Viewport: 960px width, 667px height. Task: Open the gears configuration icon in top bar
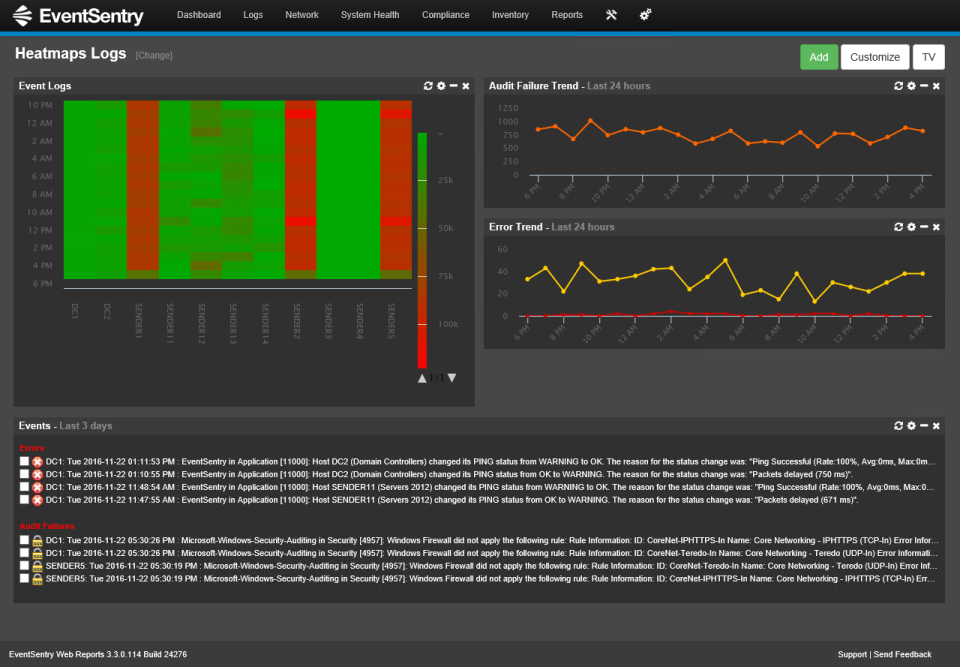[645, 15]
